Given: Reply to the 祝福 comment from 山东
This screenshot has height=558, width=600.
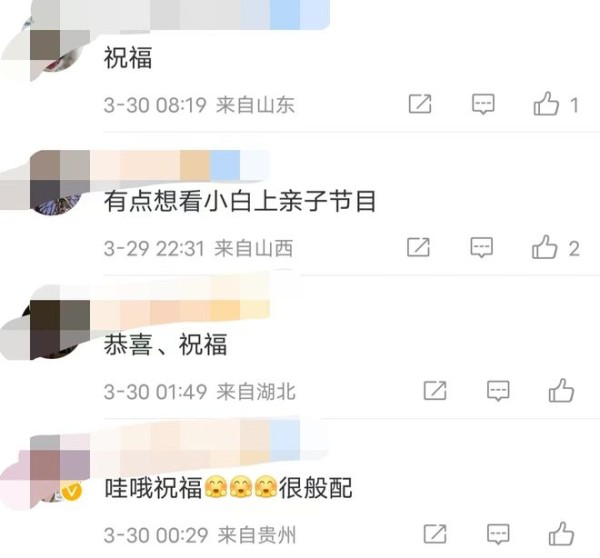Looking at the screenshot, I should point(483,104).
